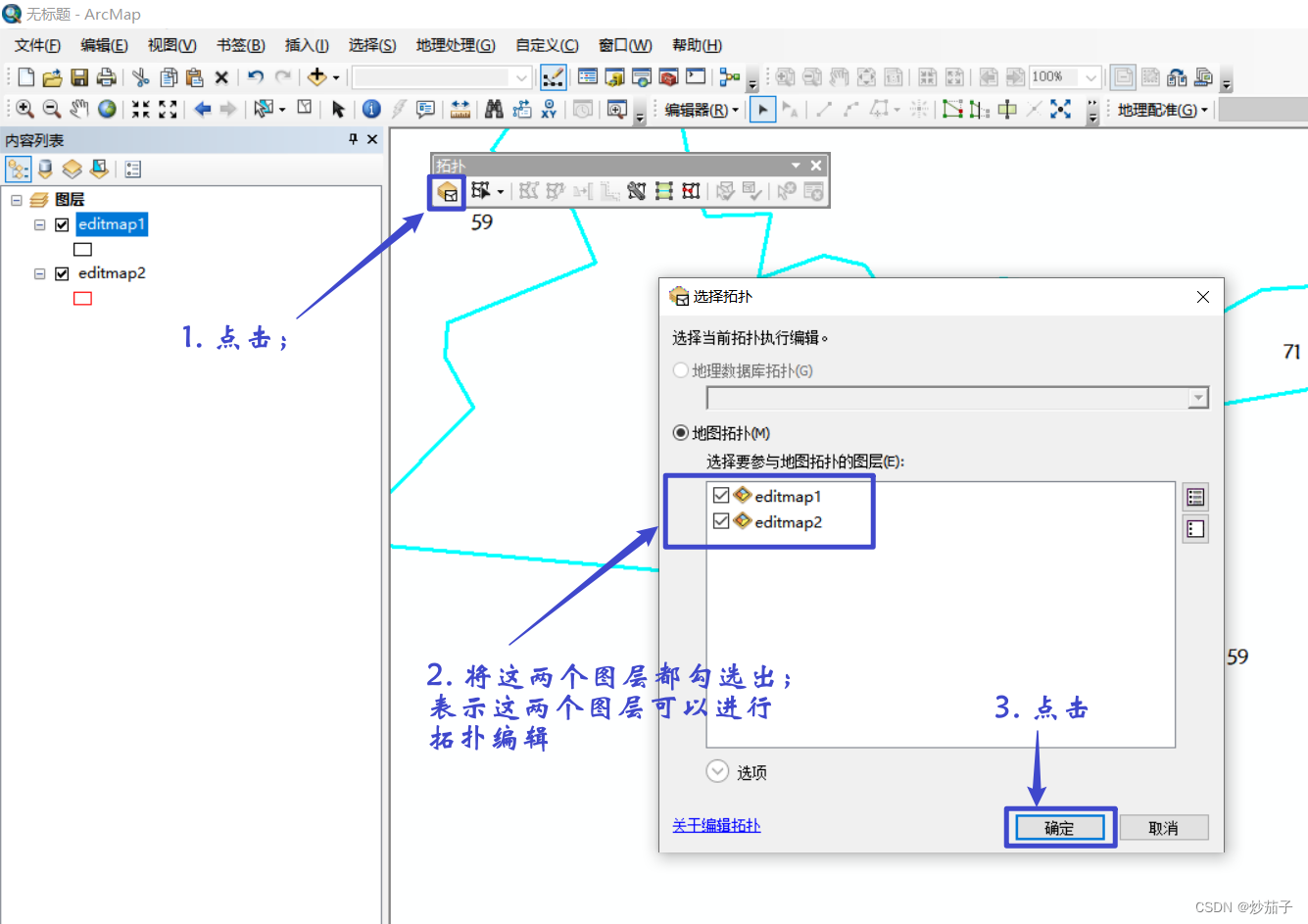Collapse the editmap1 layer tree node
This screenshot has width=1308, height=924.
pos(40,224)
